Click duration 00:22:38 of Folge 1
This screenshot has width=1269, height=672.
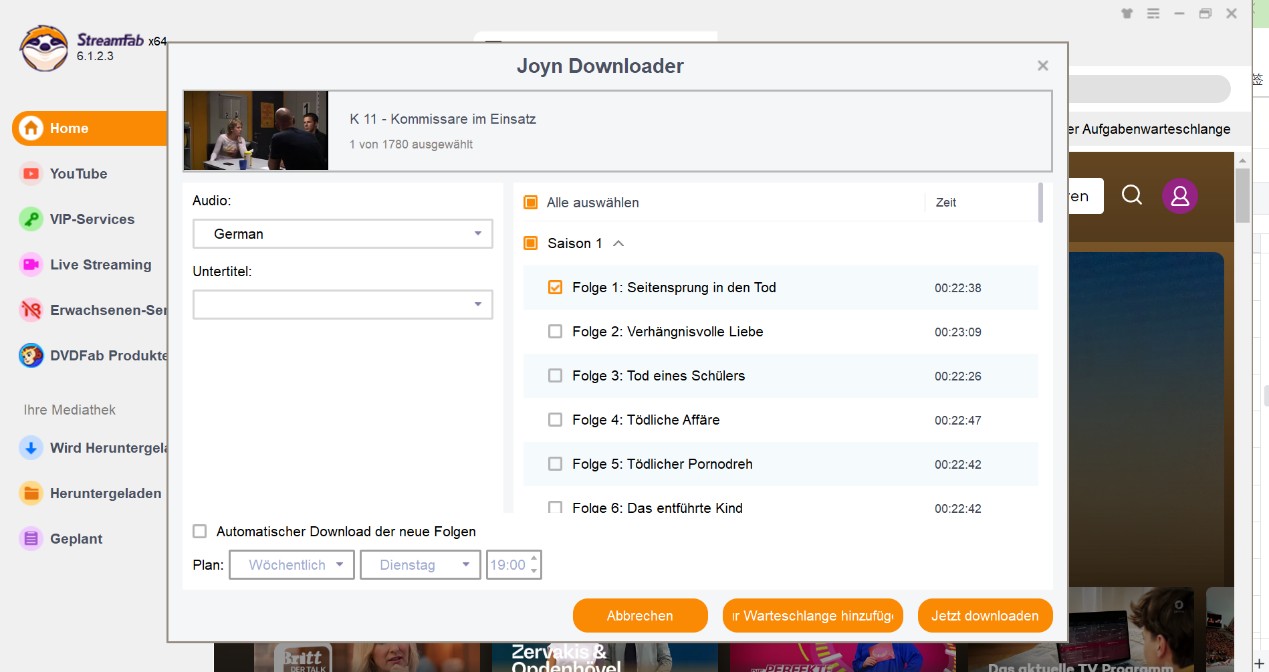click(x=958, y=288)
